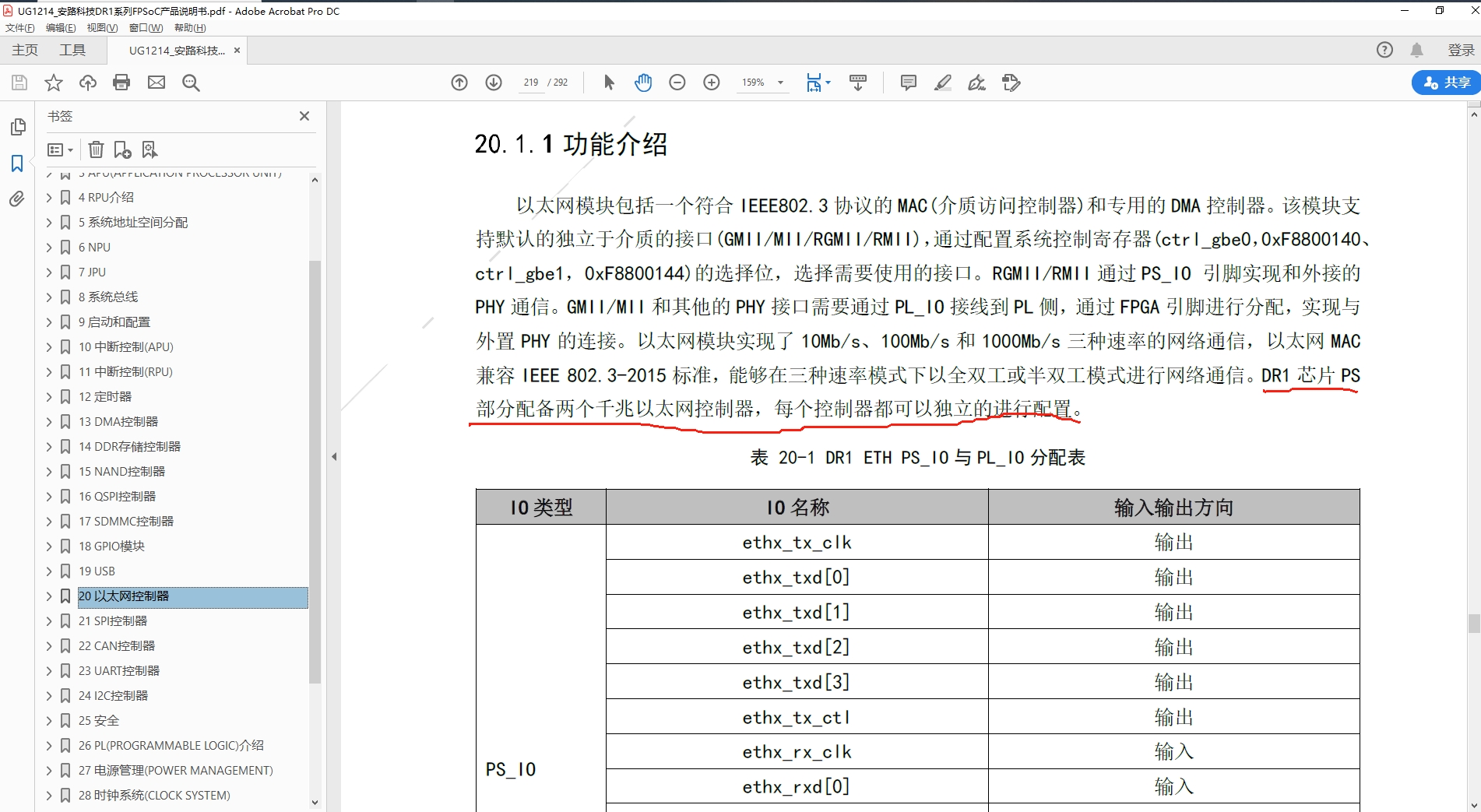Switch to the 工具 tab
Image resolution: width=1481 pixels, height=812 pixels.
click(72, 50)
